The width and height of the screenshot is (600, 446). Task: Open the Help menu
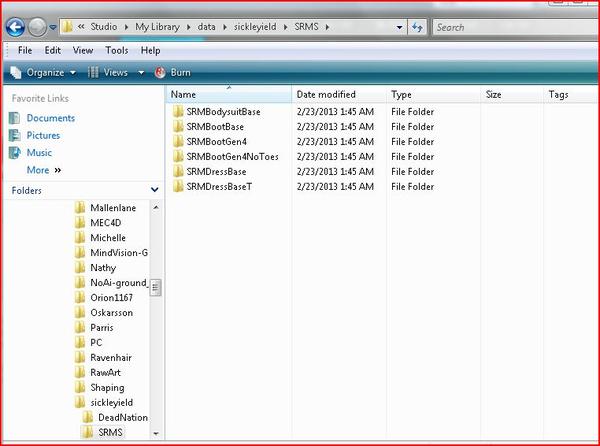150,50
